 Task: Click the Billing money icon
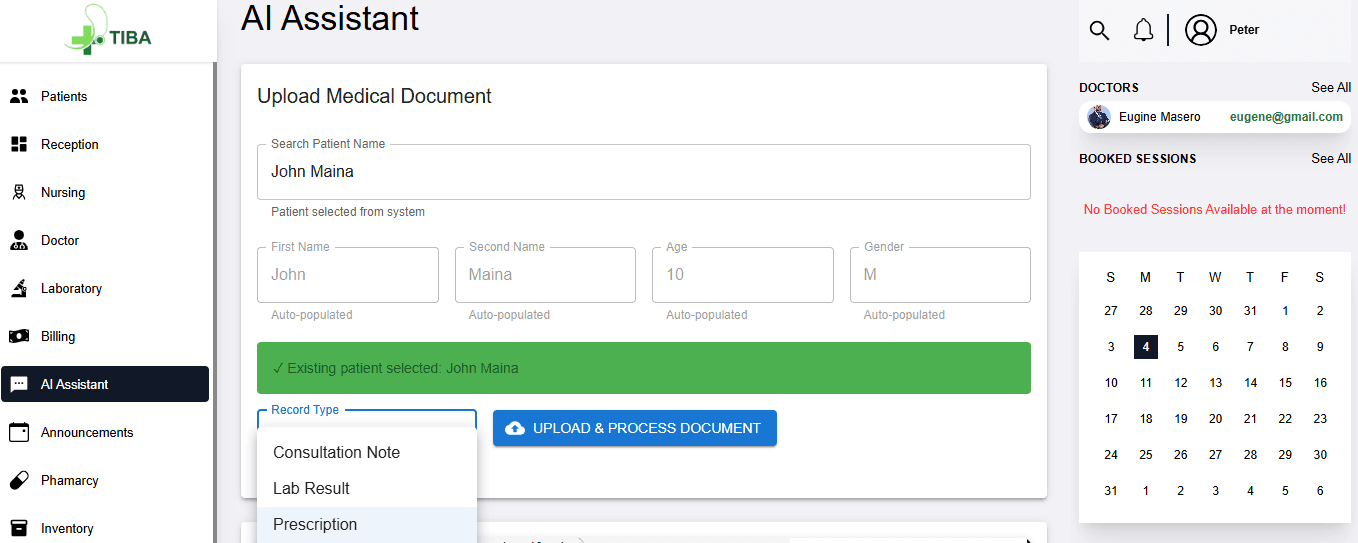pyautogui.click(x=19, y=336)
